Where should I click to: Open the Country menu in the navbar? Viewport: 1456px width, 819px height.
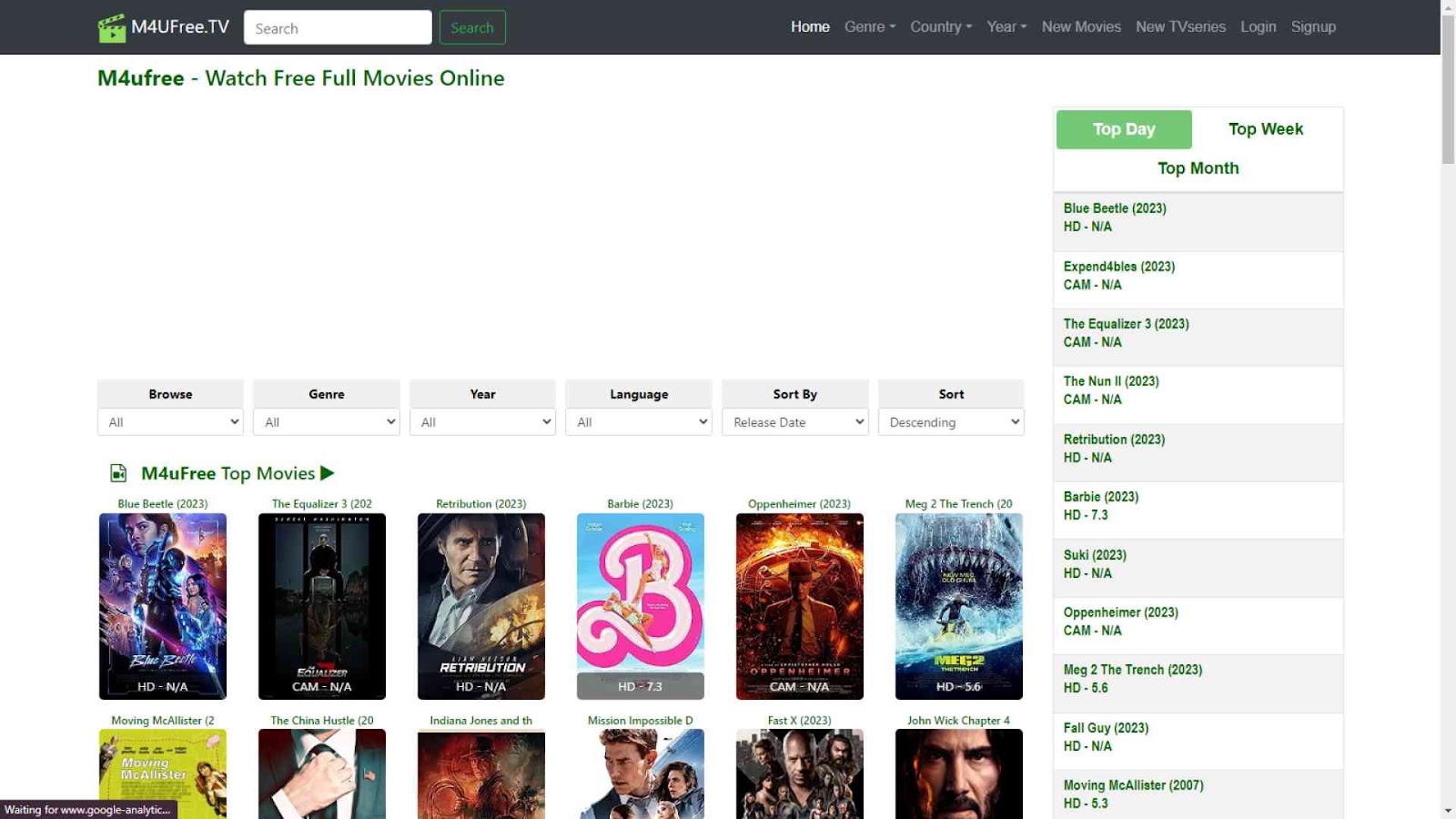[941, 27]
